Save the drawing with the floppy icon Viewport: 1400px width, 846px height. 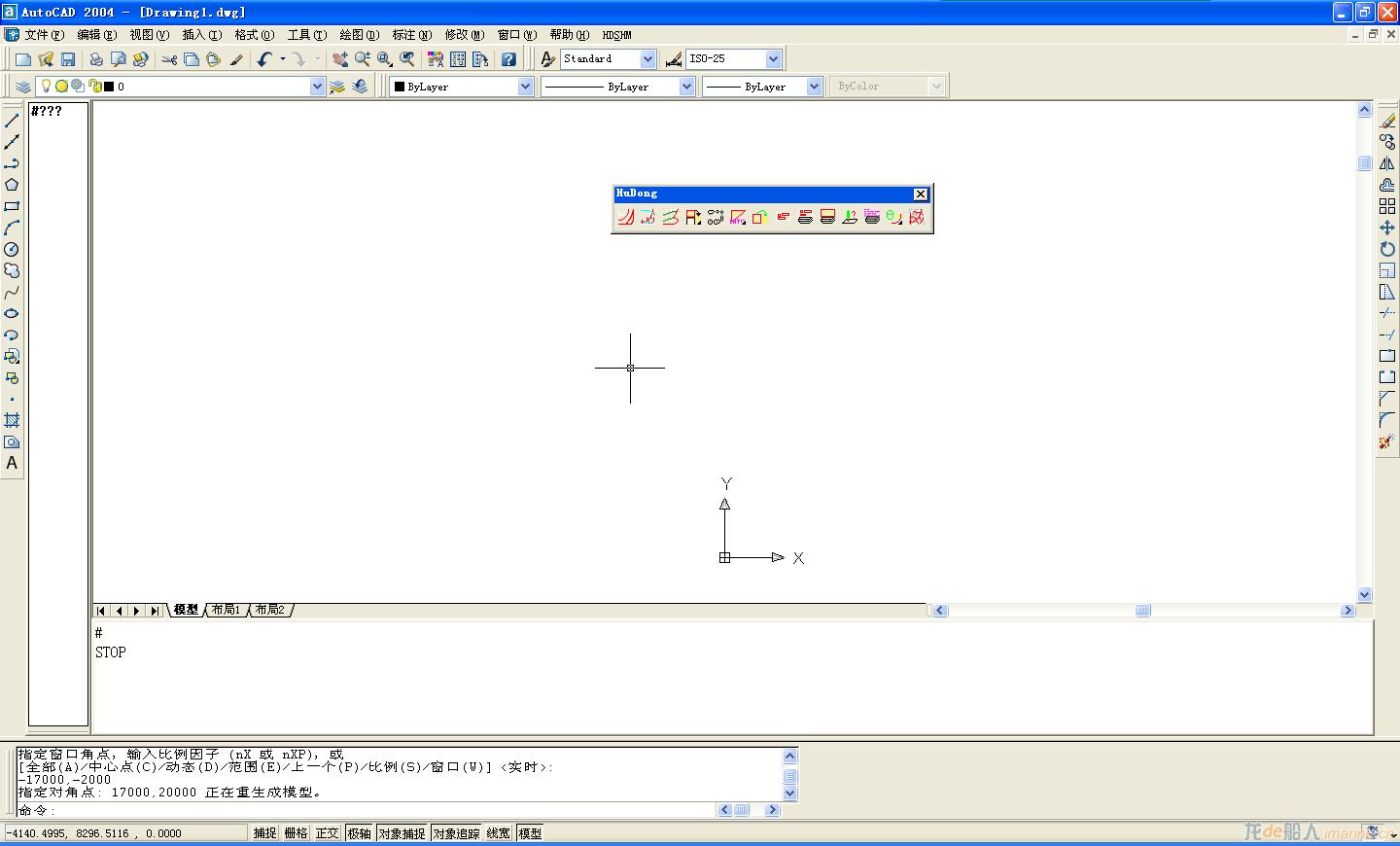click(x=67, y=59)
